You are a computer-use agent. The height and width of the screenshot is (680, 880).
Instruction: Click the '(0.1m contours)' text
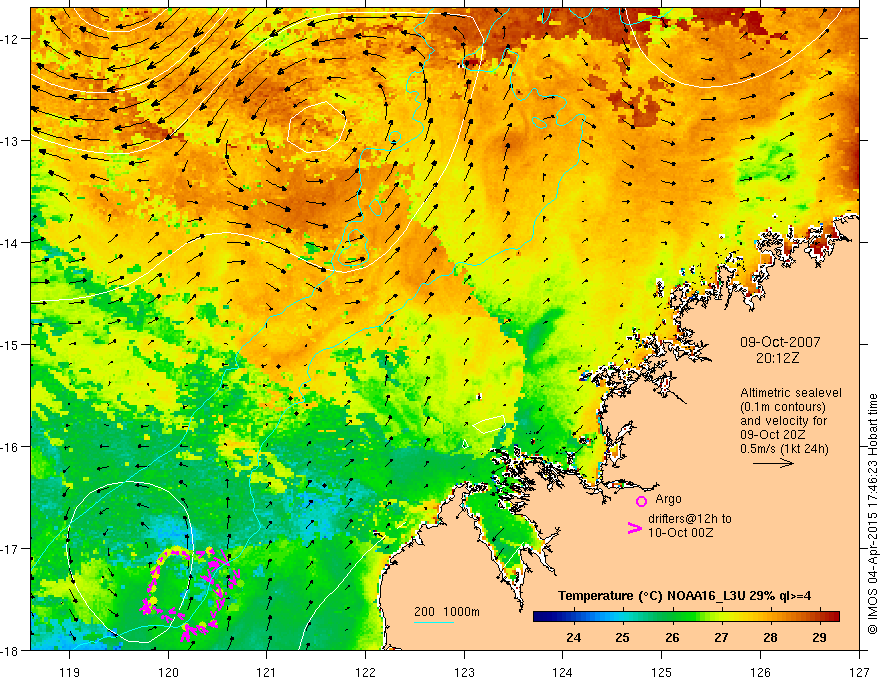[783, 407]
